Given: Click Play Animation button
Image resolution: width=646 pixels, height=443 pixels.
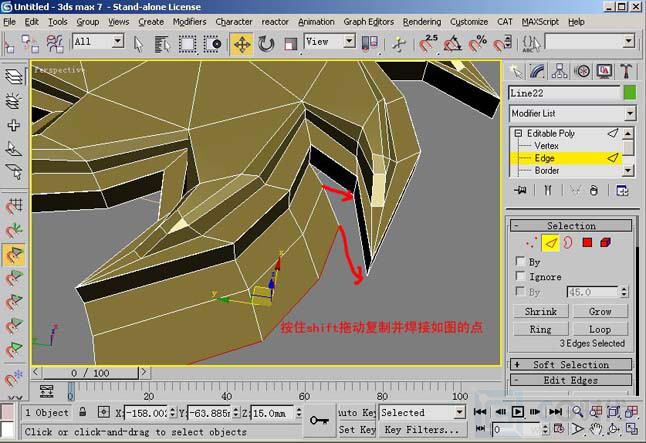Looking at the screenshot, I should coord(517,411).
